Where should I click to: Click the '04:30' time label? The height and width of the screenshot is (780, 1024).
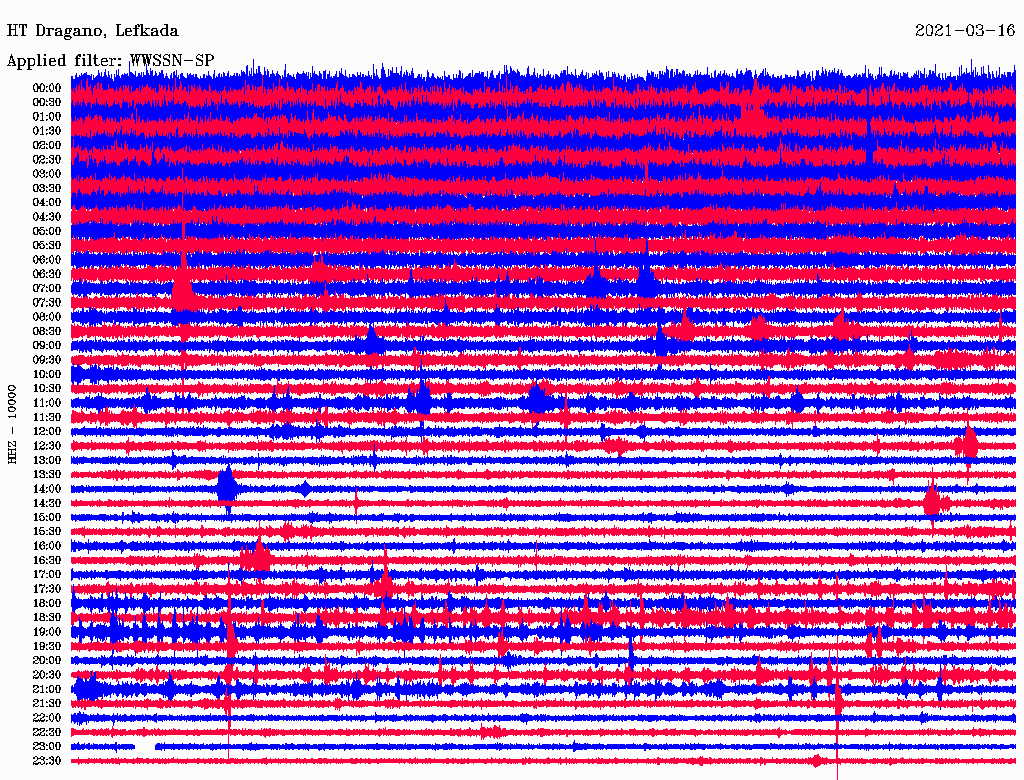click(47, 217)
